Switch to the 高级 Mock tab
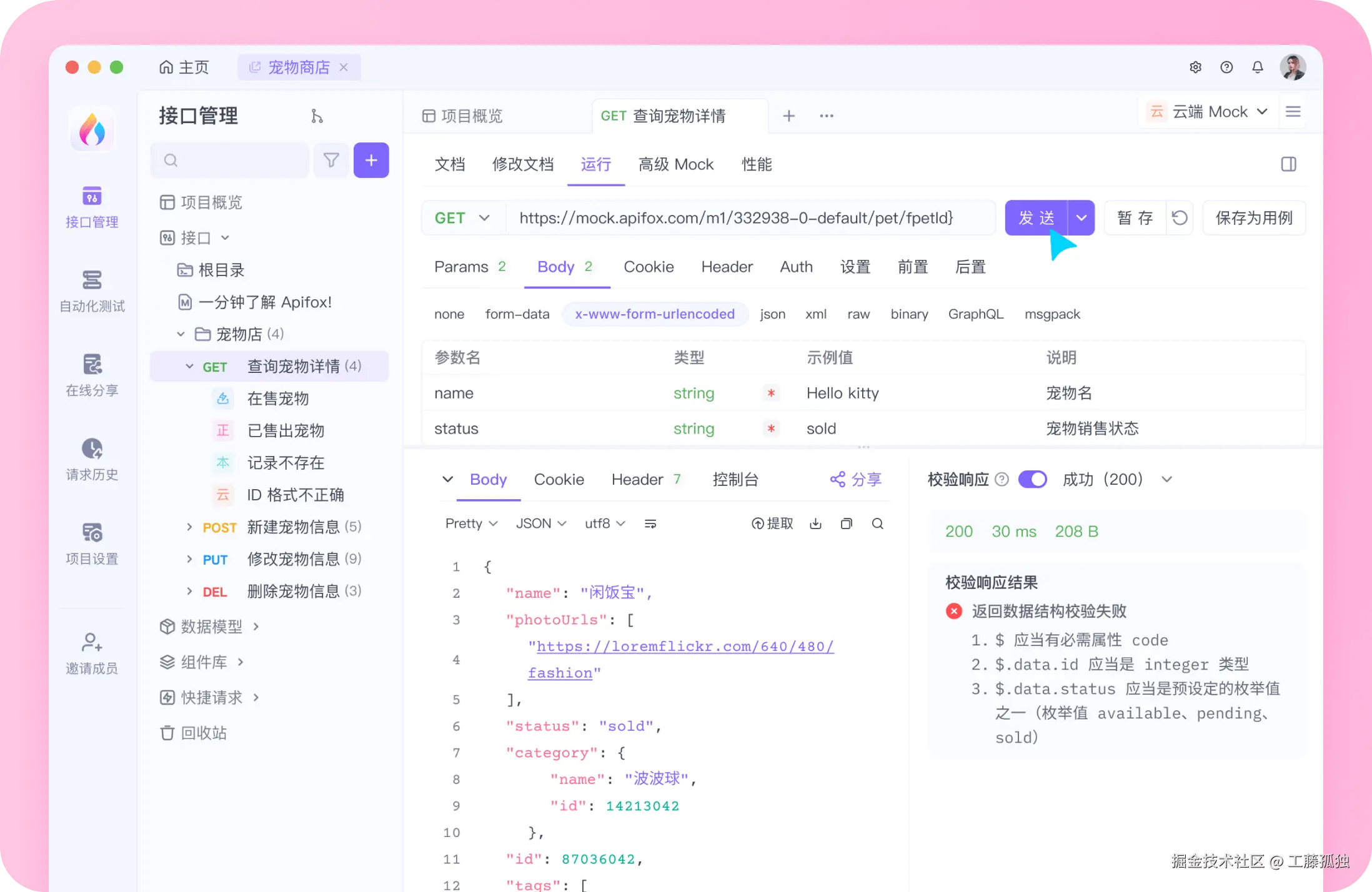 pos(675,164)
